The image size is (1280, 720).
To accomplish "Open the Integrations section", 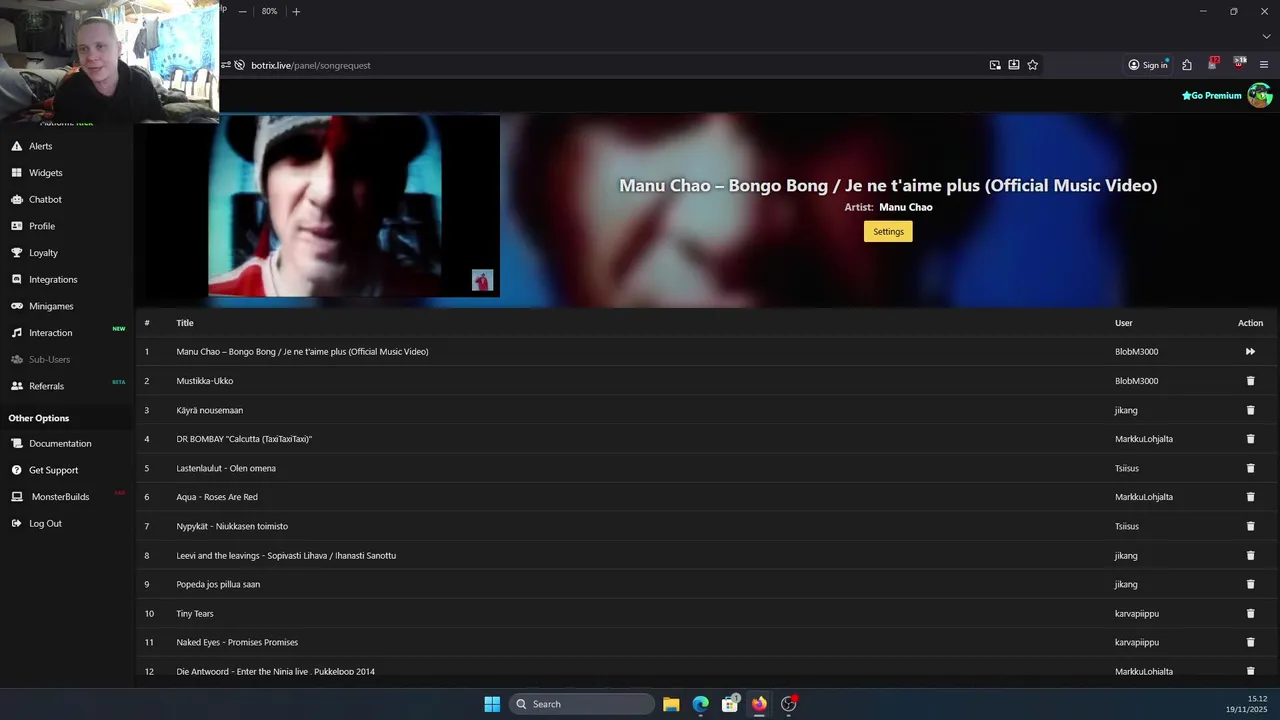I will [x=52, y=279].
